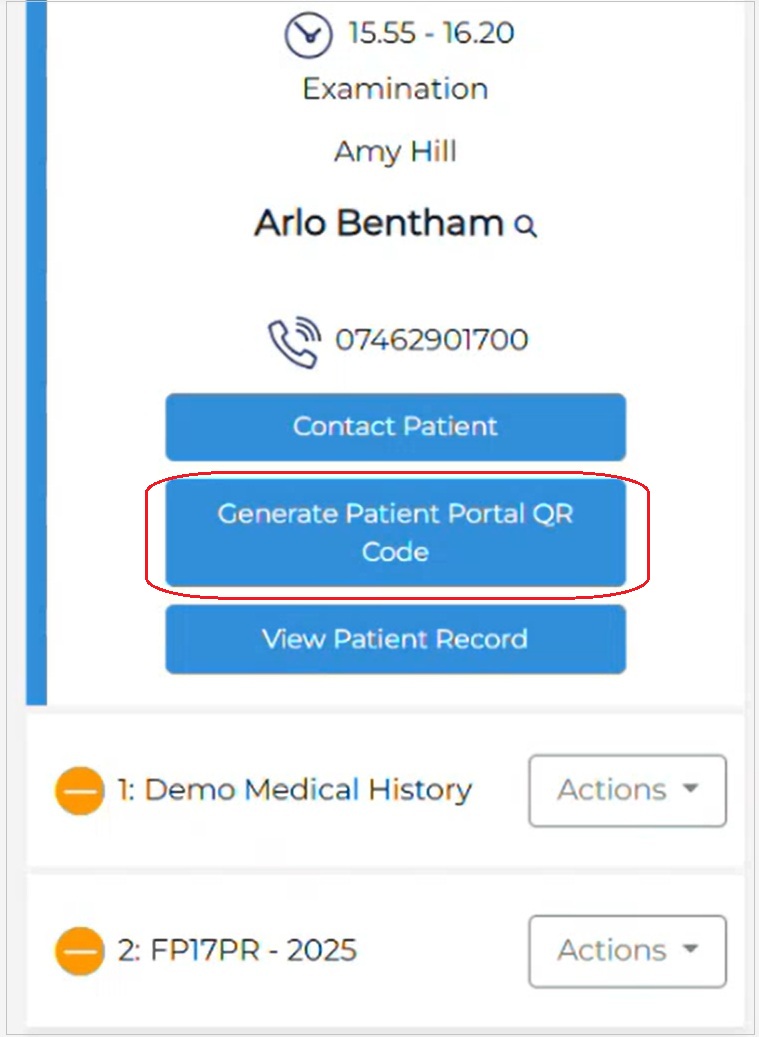This screenshot has height=1037, width=759.
Task: Open View Patient Record
Action: tap(396, 639)
